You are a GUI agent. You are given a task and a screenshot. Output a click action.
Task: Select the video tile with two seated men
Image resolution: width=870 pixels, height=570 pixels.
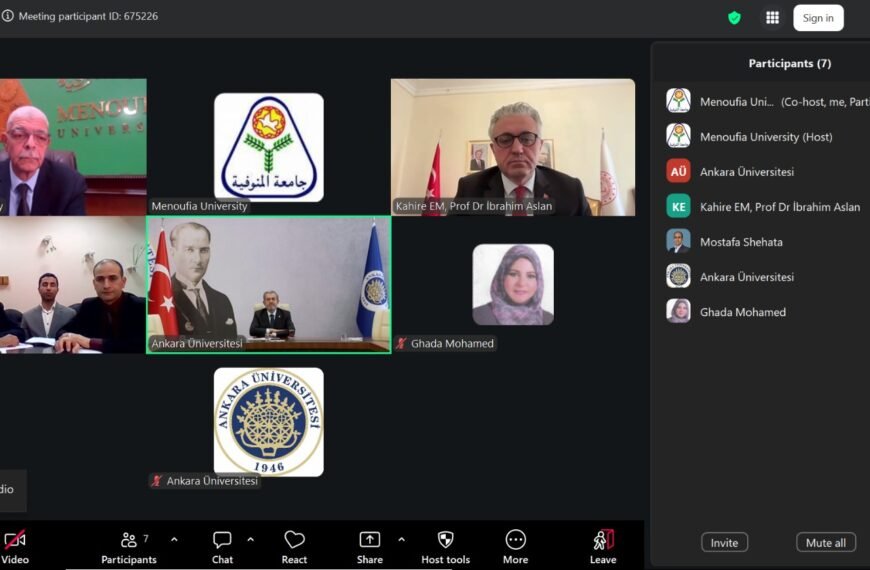tap(73, 285)
